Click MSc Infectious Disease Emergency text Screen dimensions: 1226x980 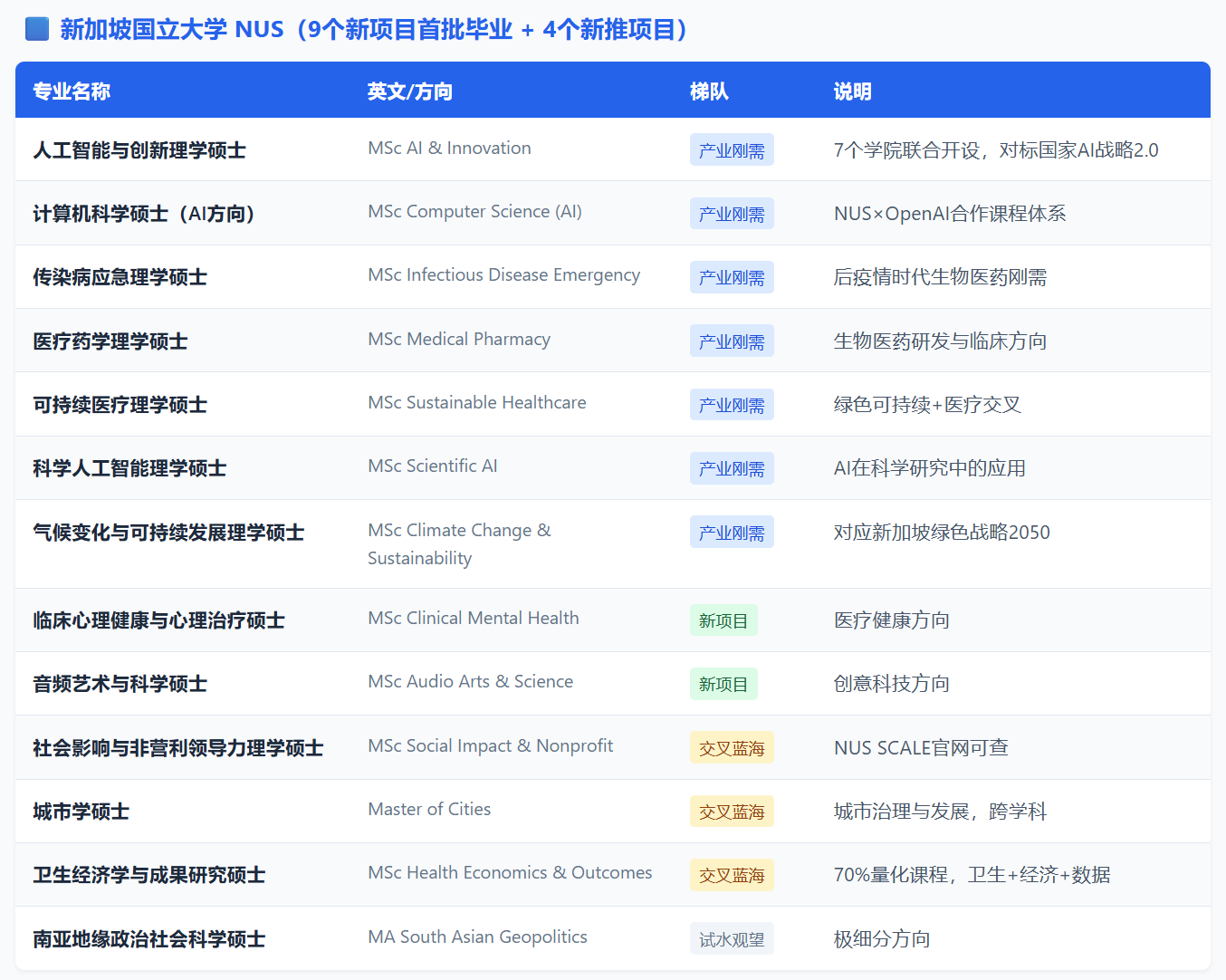pyautogui.click(x=503, y=275)
